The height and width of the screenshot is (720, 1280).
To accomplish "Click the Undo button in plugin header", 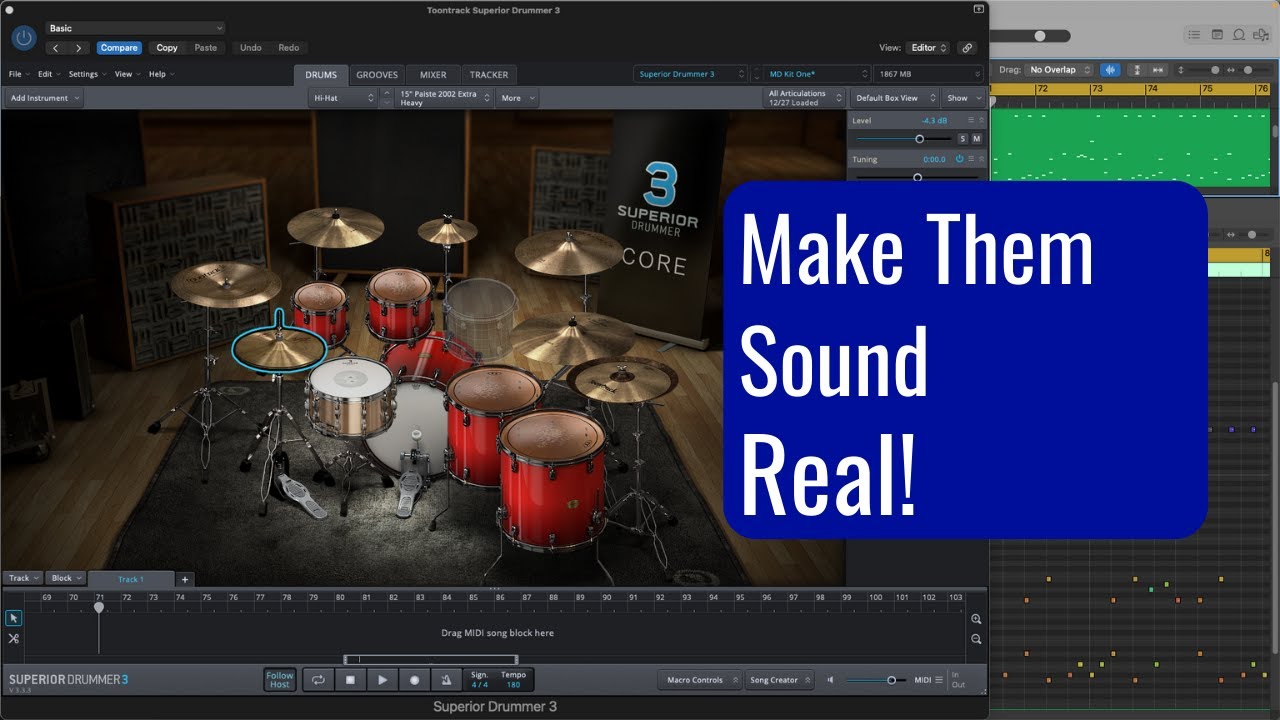I will coord(251,48).
